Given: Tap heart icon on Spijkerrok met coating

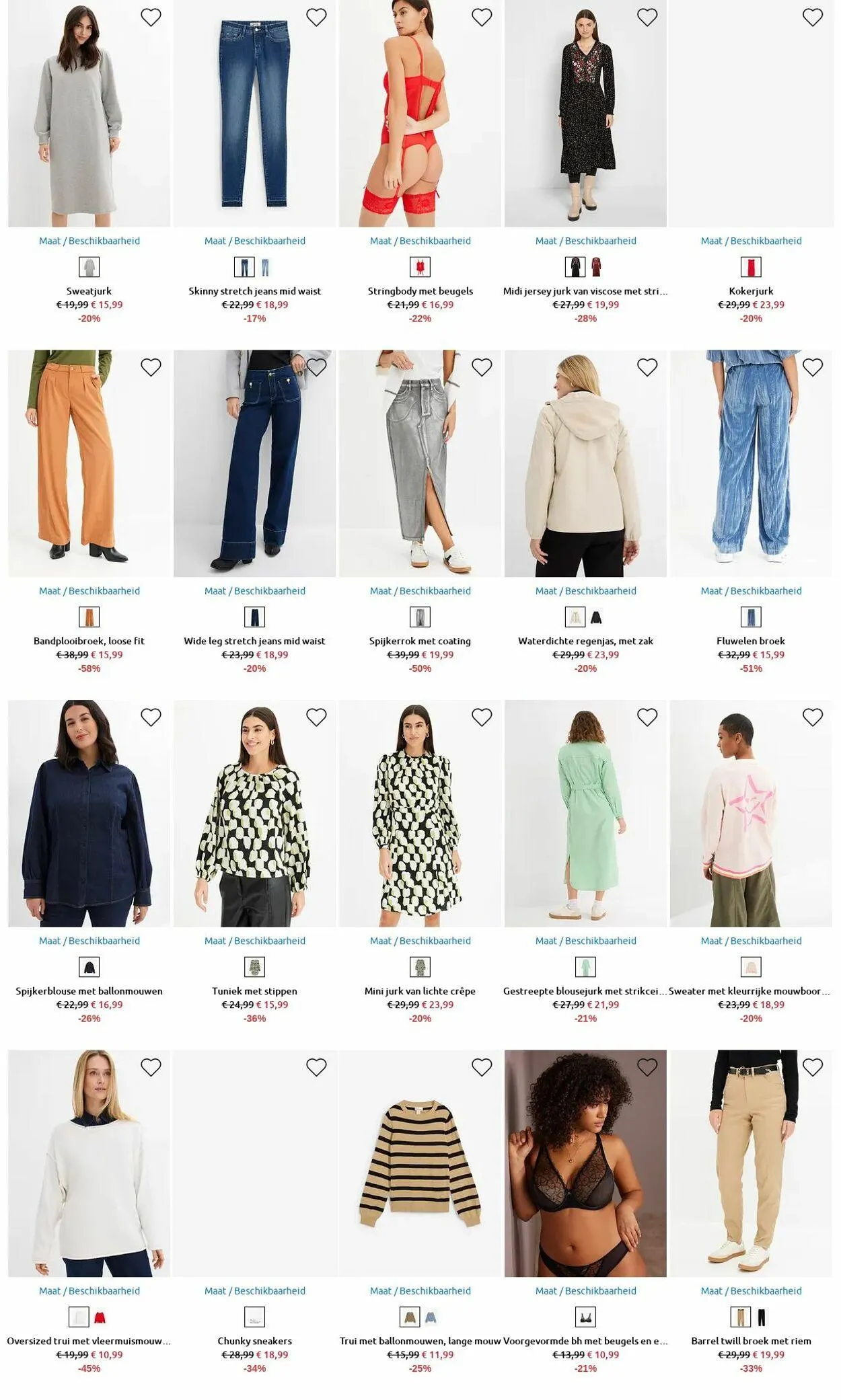Looking at the screenshot, I should tap(482, 367).
